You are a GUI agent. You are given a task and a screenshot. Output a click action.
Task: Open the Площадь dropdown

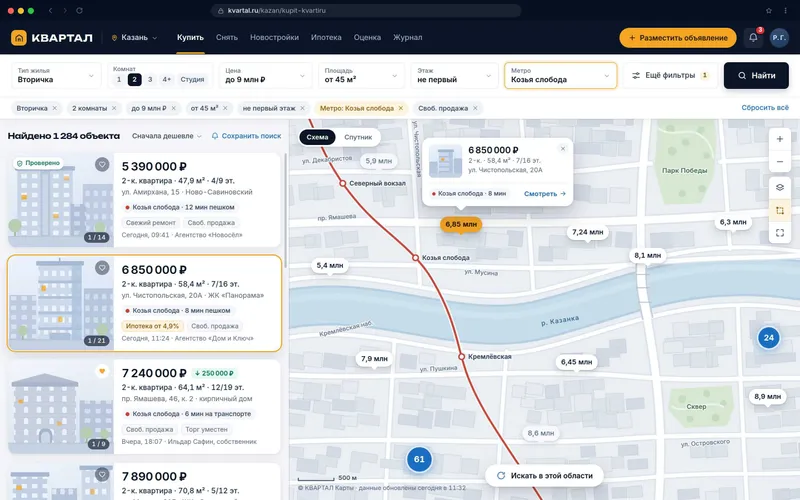click(x=361, y=76)
